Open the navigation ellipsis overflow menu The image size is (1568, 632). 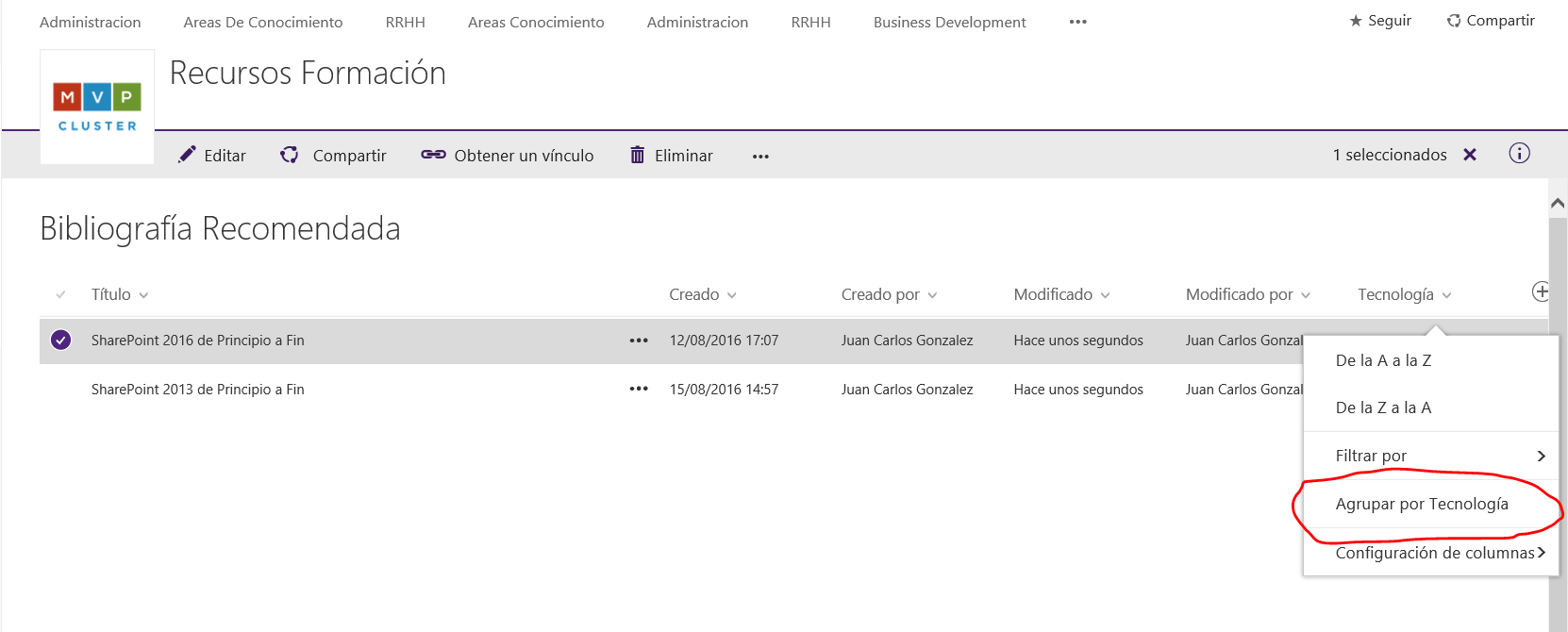pos(1078,22)
